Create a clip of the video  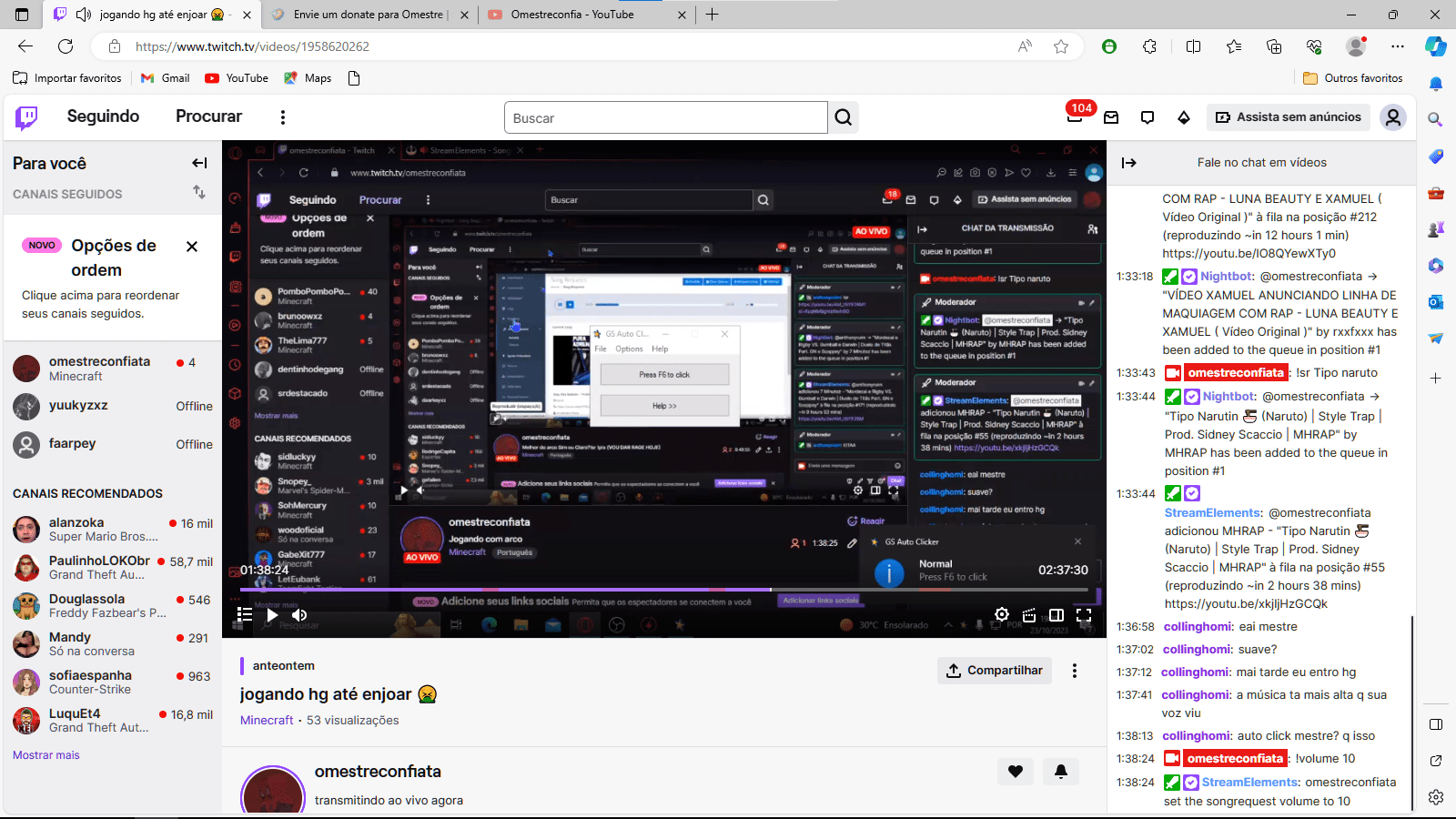[1029, 615]
